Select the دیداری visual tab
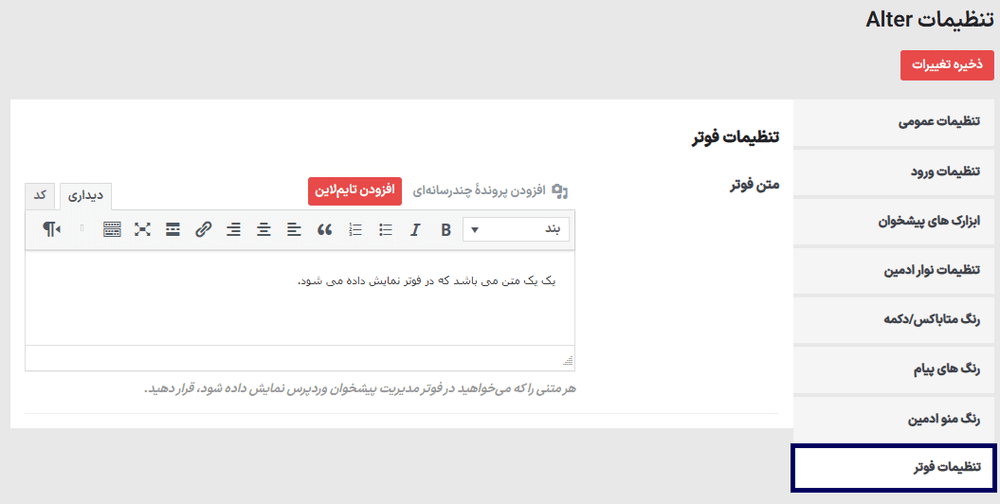The width and height of the screenshot is (1000, 504). click(85, 196)
